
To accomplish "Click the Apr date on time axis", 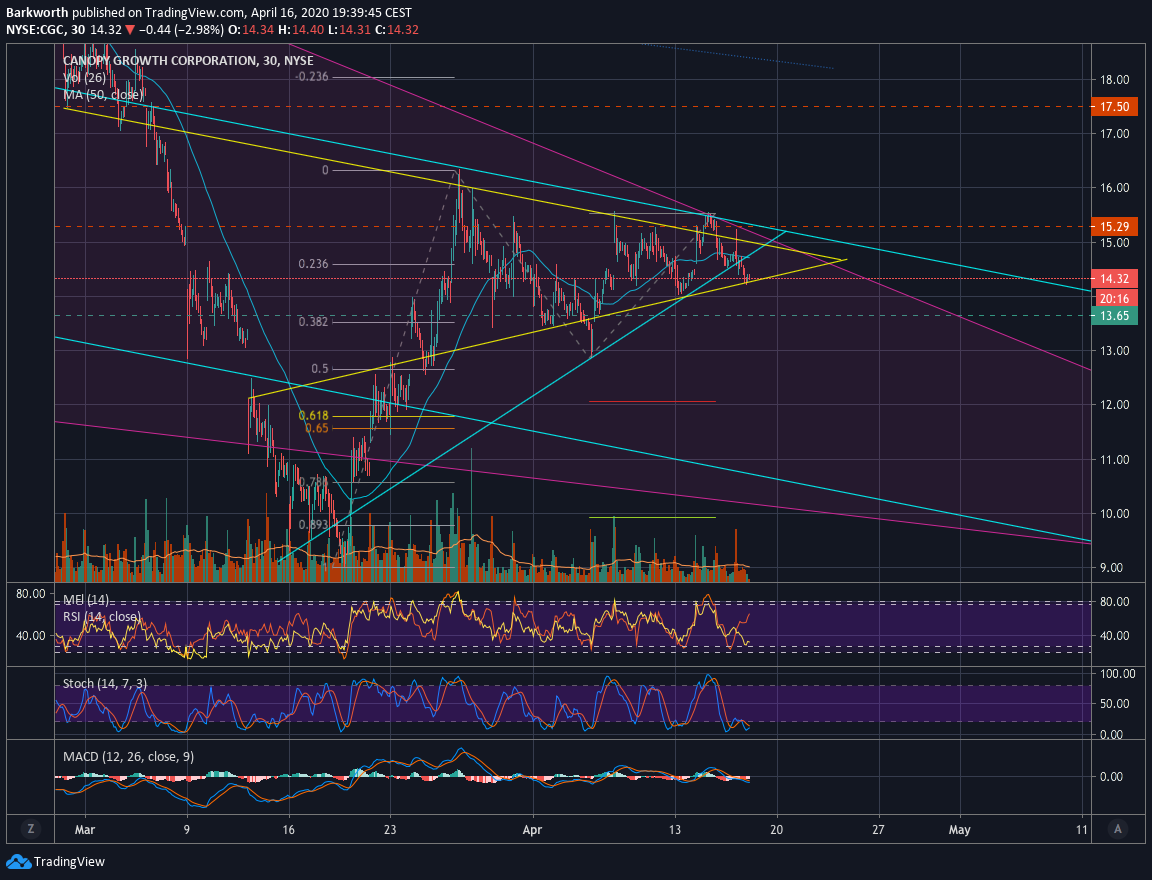I will (x=532, y=830).
